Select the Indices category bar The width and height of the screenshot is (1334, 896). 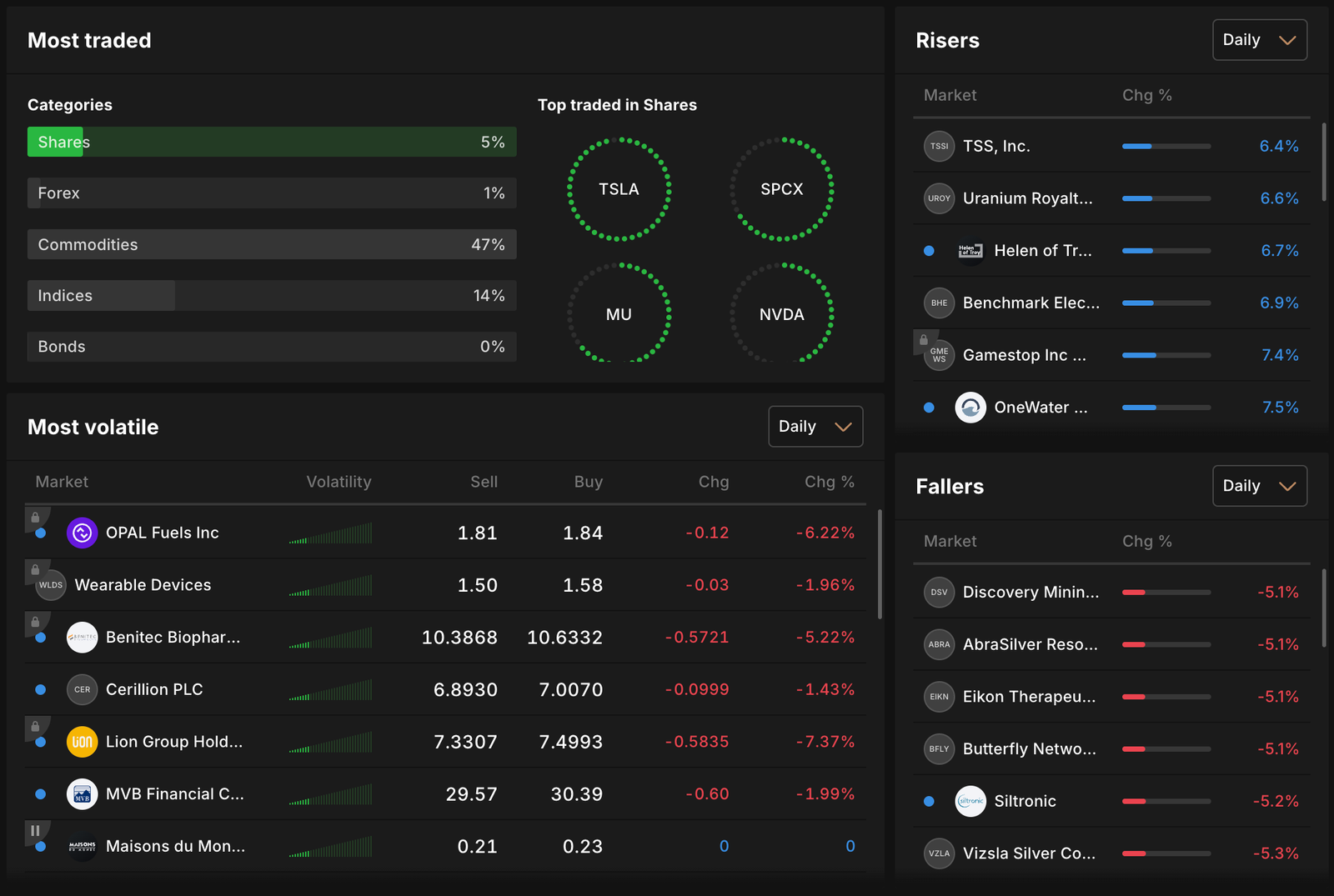tap(272, 296)
